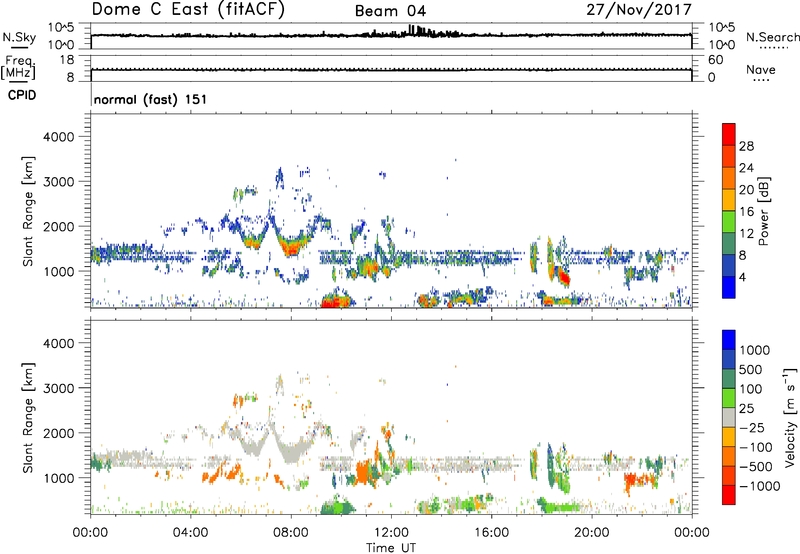Screen dimensions: 800x554
Task: Click the 'Freq. [MHz]' axis label
Action: (x=18, y=68)
